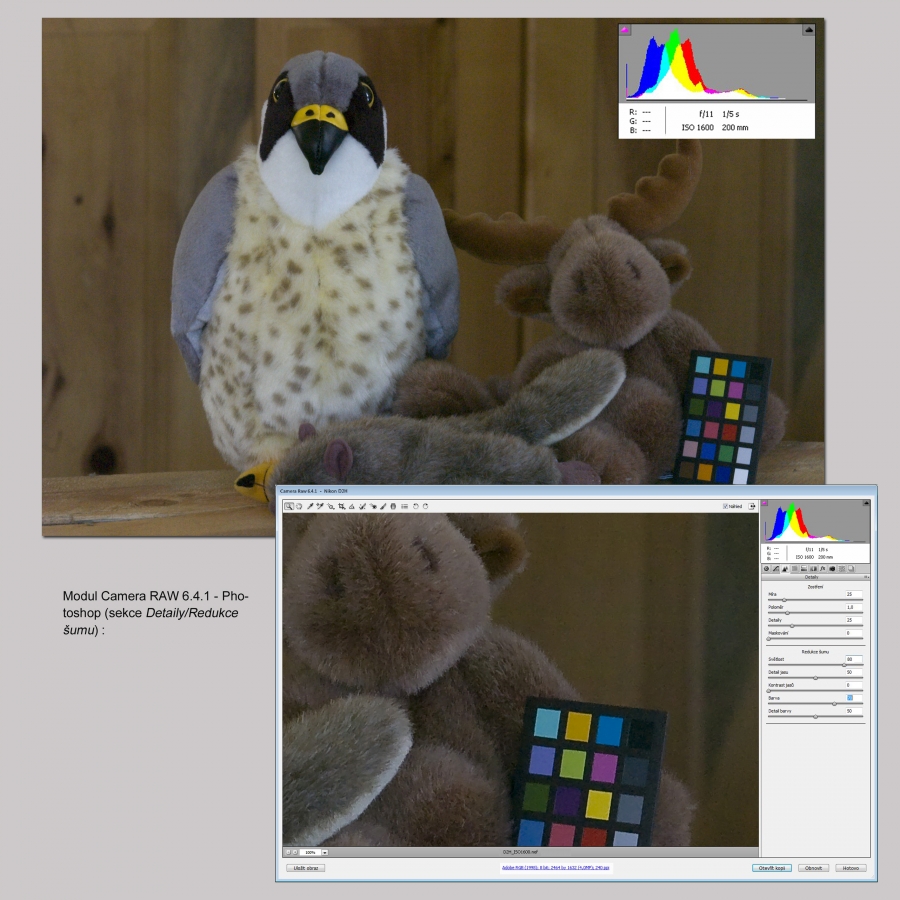Viewport: 900px width, 900px height.
Task: Select the Crop tool
Action: (x=342, y=506)
